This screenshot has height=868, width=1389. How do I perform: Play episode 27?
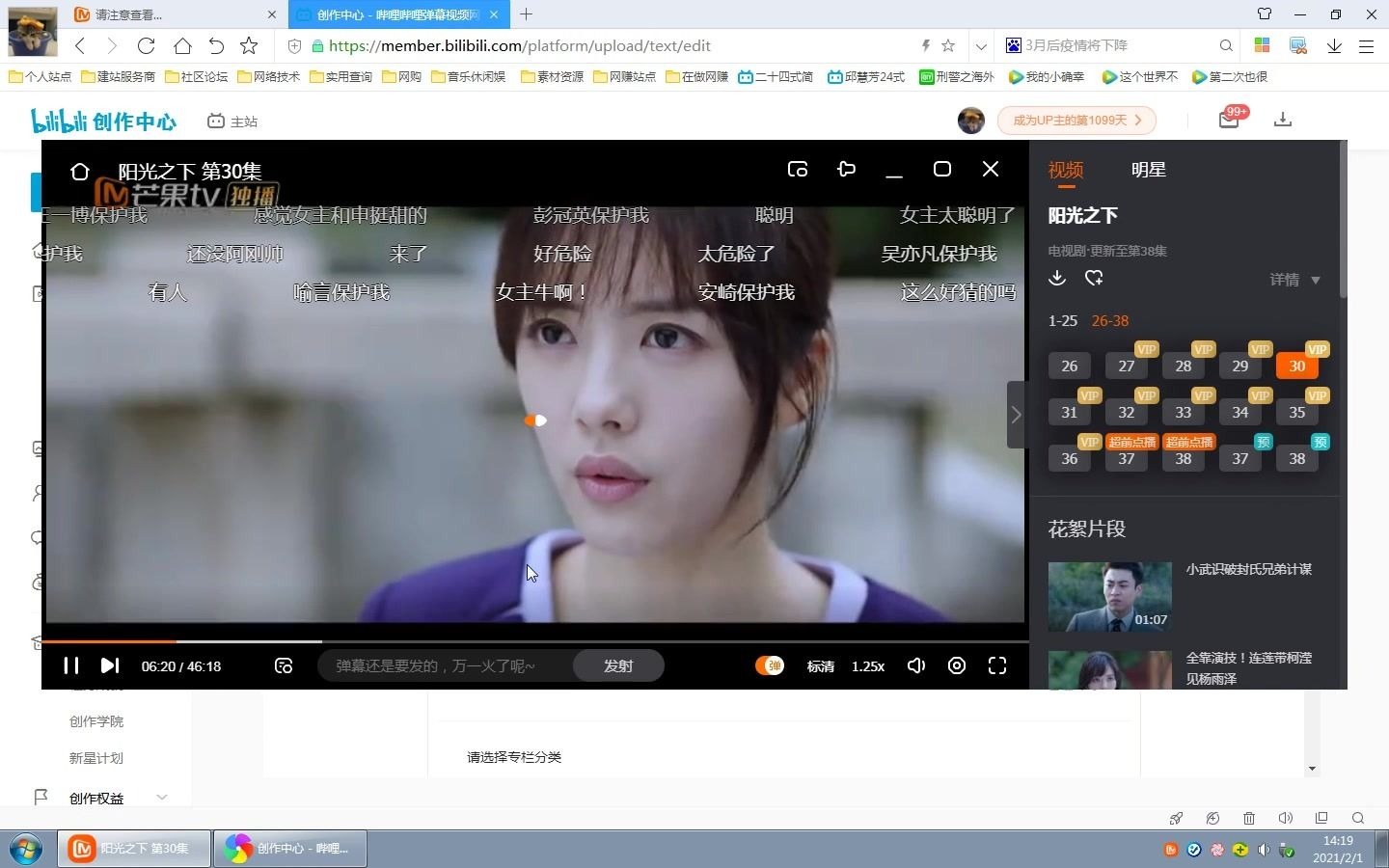(x=1127, y=366)
